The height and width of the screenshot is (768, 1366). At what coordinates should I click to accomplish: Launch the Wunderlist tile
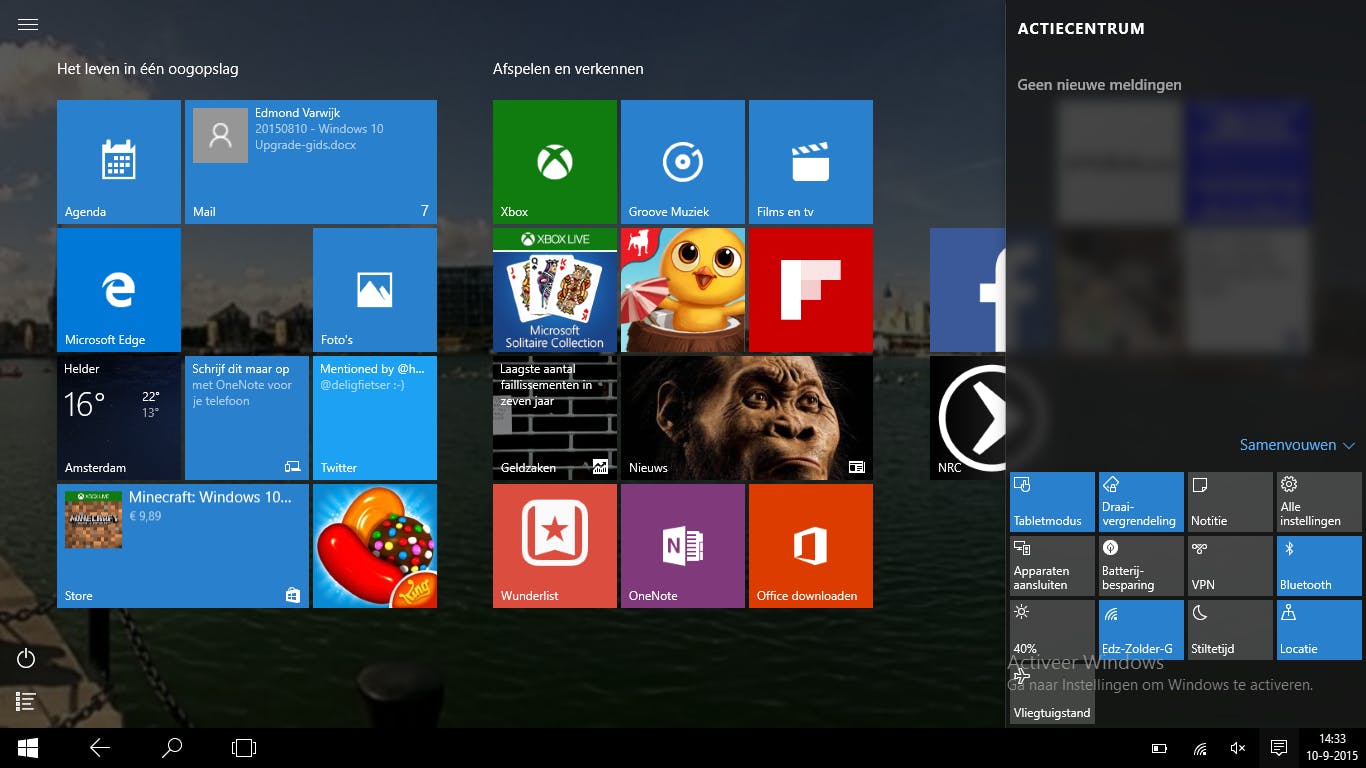point(555,546)
